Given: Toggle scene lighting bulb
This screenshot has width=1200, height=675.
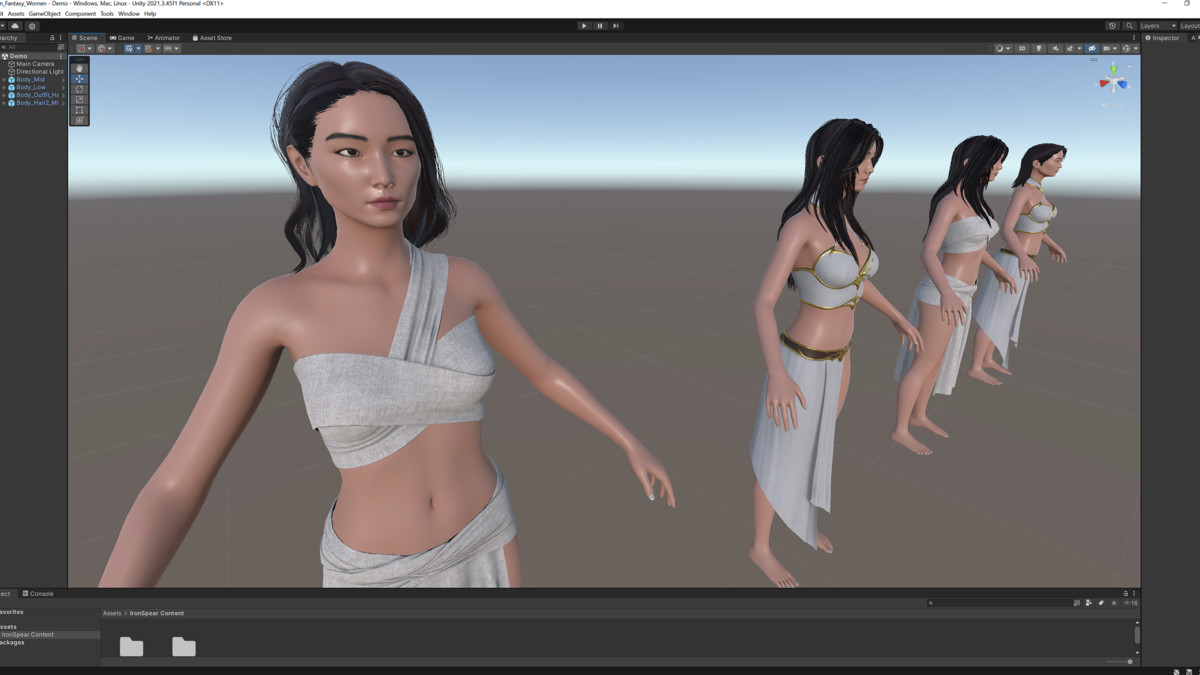Looking at the screenshot, I should pos(1039,48).
